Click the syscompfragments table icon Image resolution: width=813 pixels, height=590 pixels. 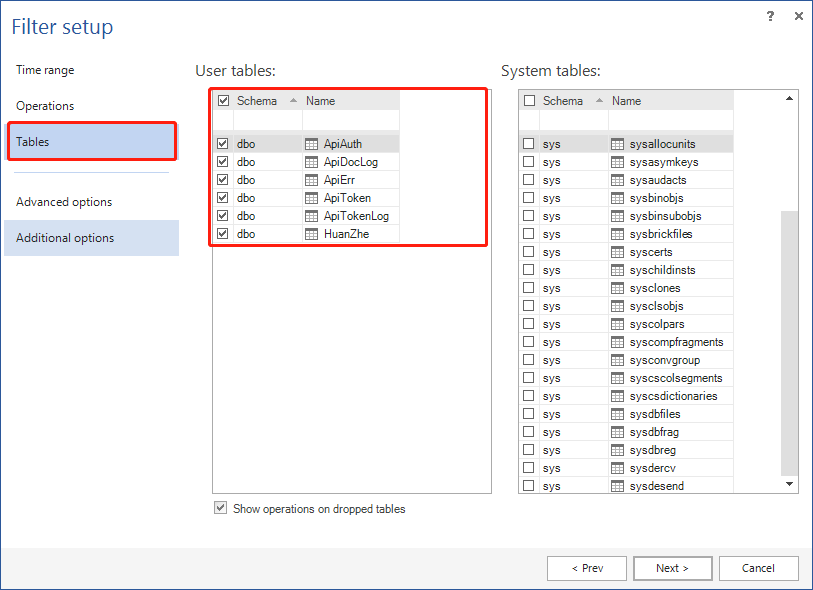click(617, 342)
